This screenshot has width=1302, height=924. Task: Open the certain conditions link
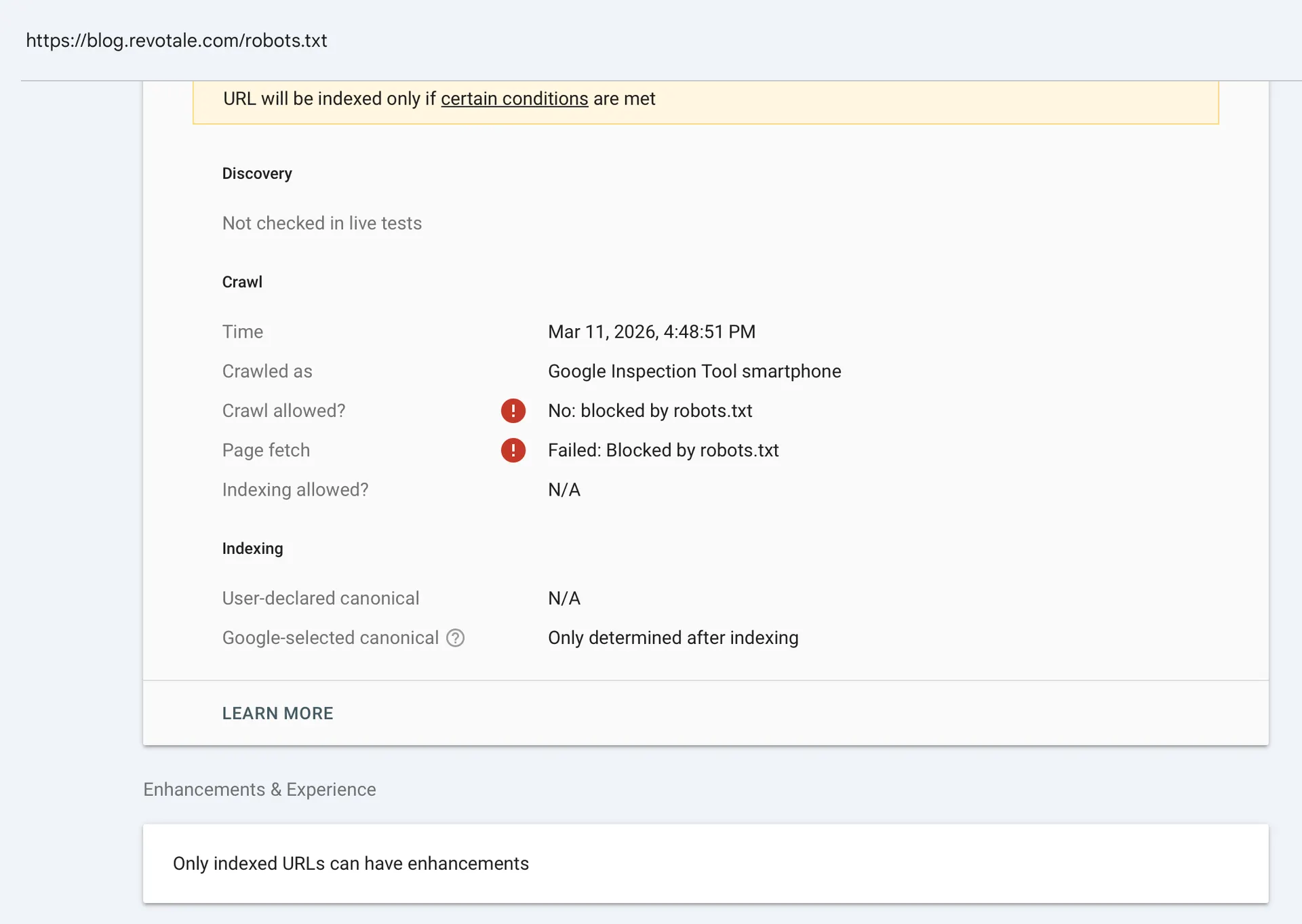pyautogui.click(x=515, y=99)
